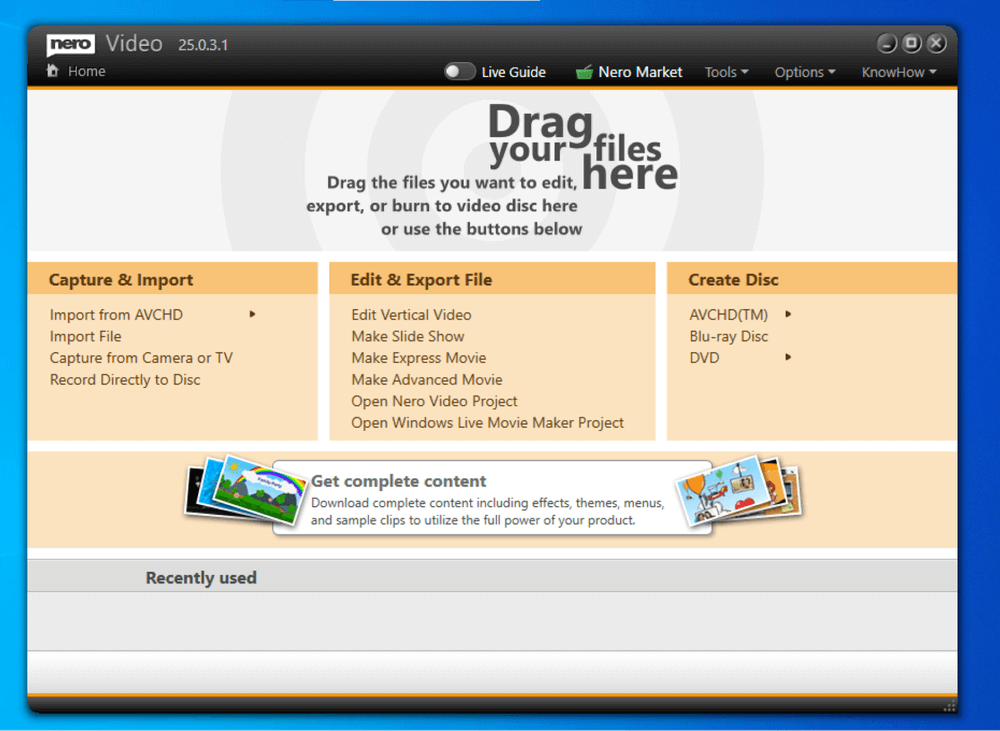Click the rainbow photo stack thumbnail

coord(246,491)
